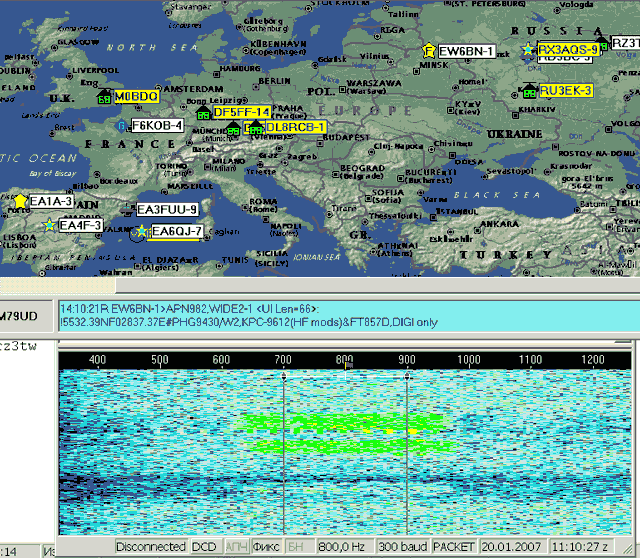Click the M0BDO station house icon
Screen dimensions: 640x558
(104, 97)
